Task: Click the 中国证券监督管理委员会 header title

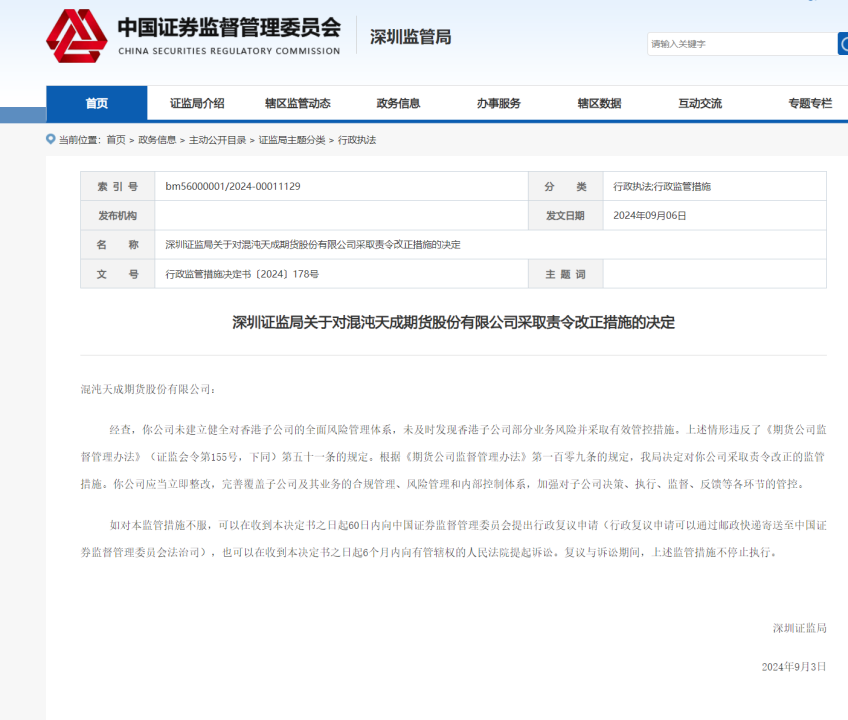Action: pyautogui.click(x=229, y=28)
